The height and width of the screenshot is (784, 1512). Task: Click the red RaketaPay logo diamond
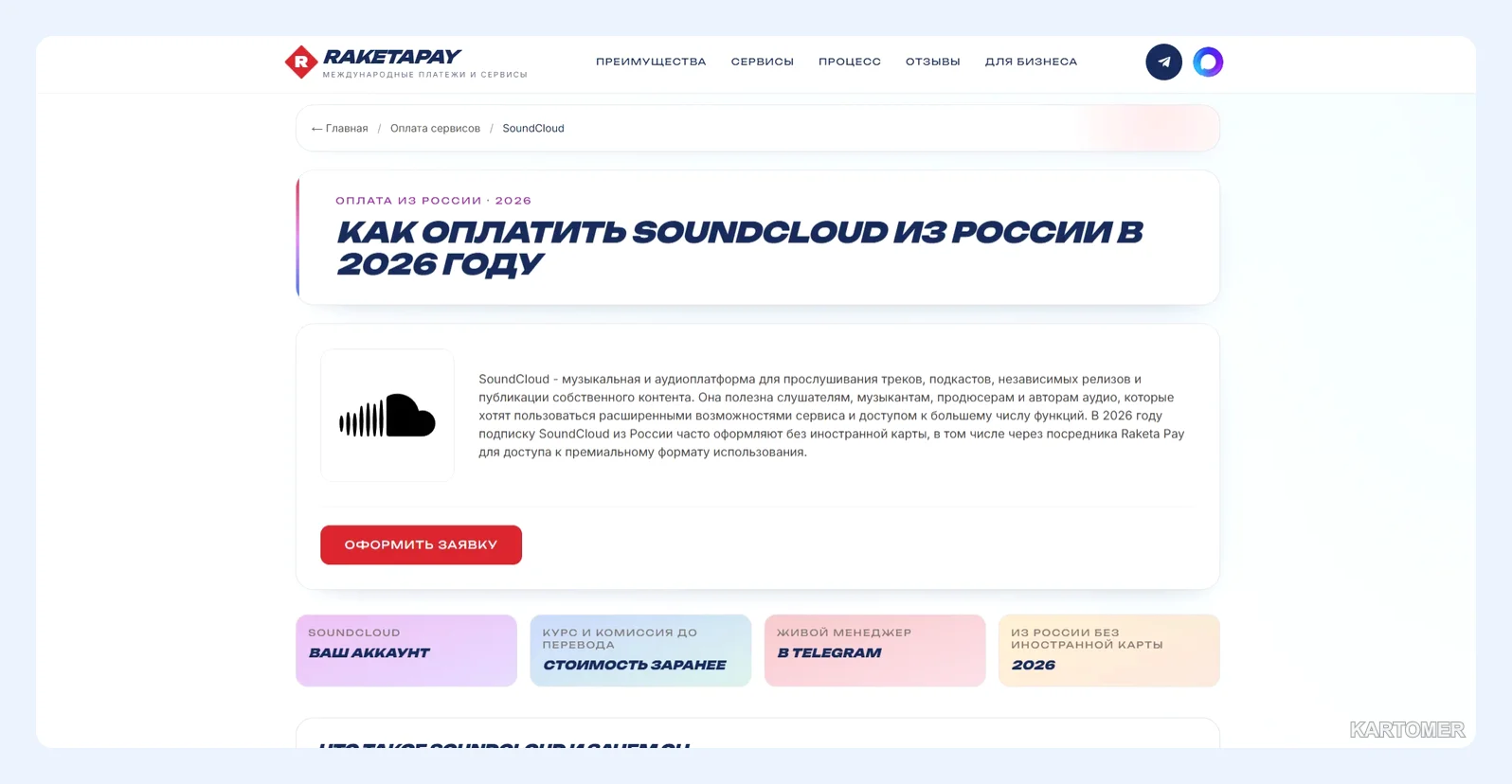(301, 62)
